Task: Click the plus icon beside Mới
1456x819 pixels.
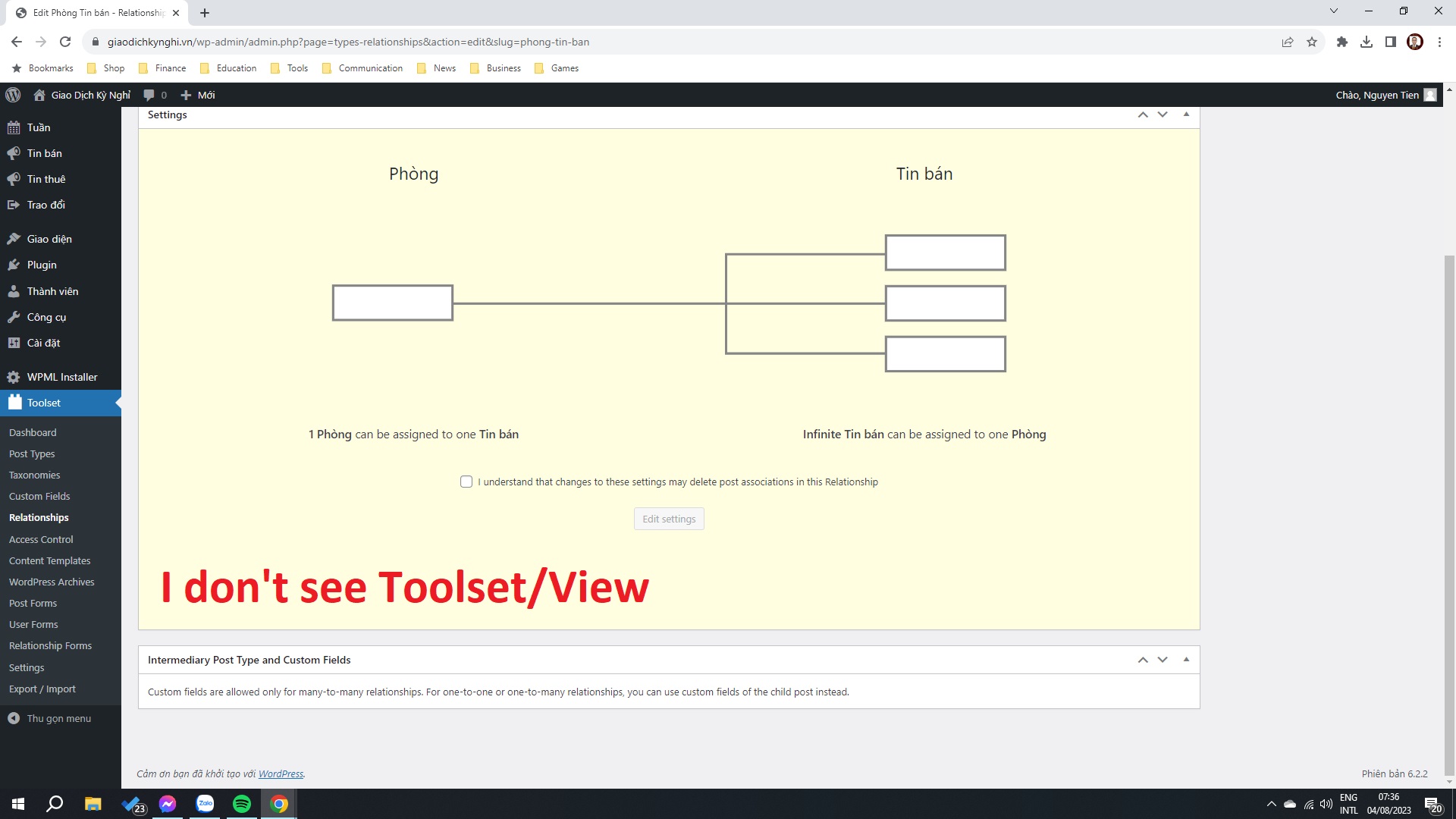Action: (186, 95)
